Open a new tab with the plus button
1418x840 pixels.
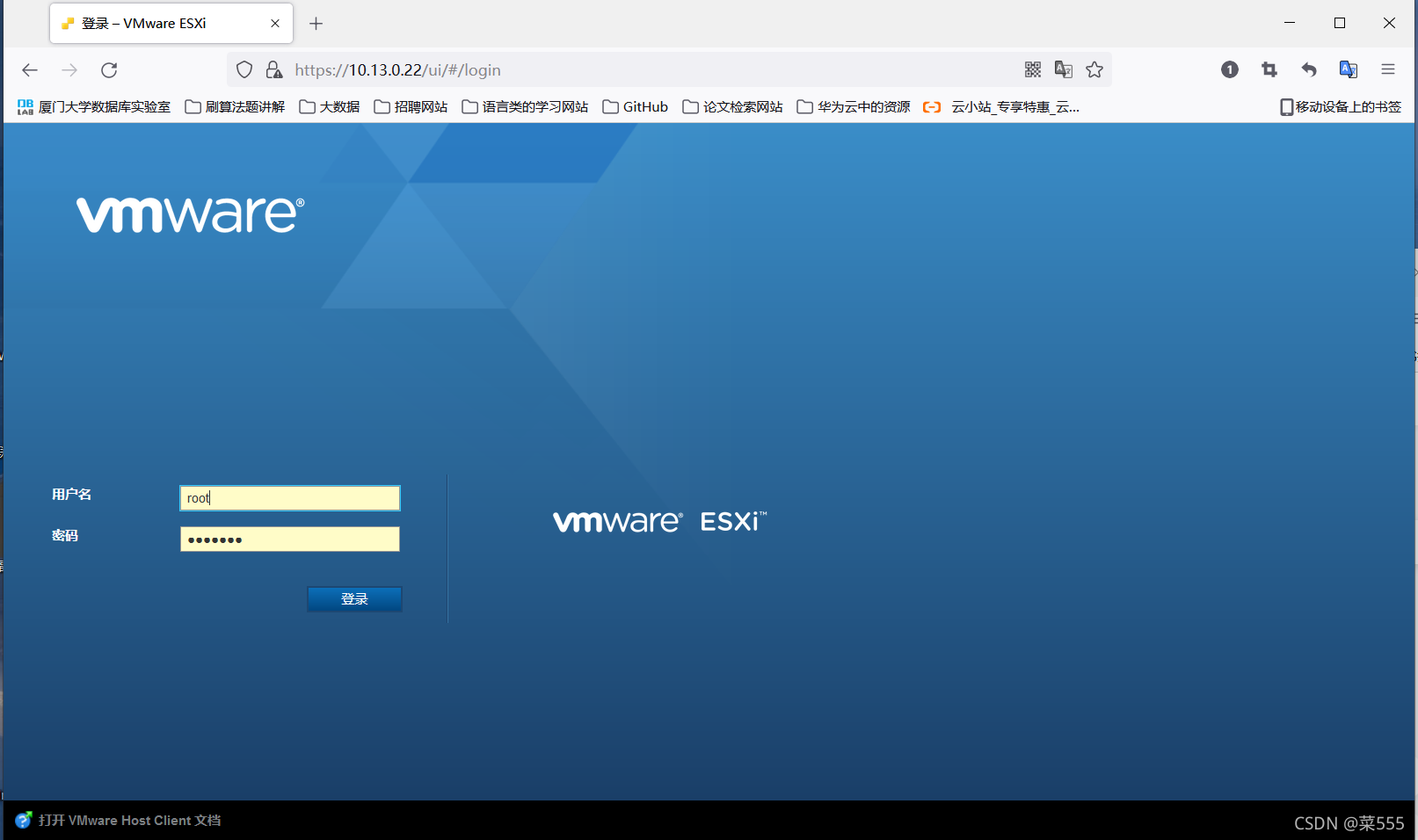coord(316,24)
